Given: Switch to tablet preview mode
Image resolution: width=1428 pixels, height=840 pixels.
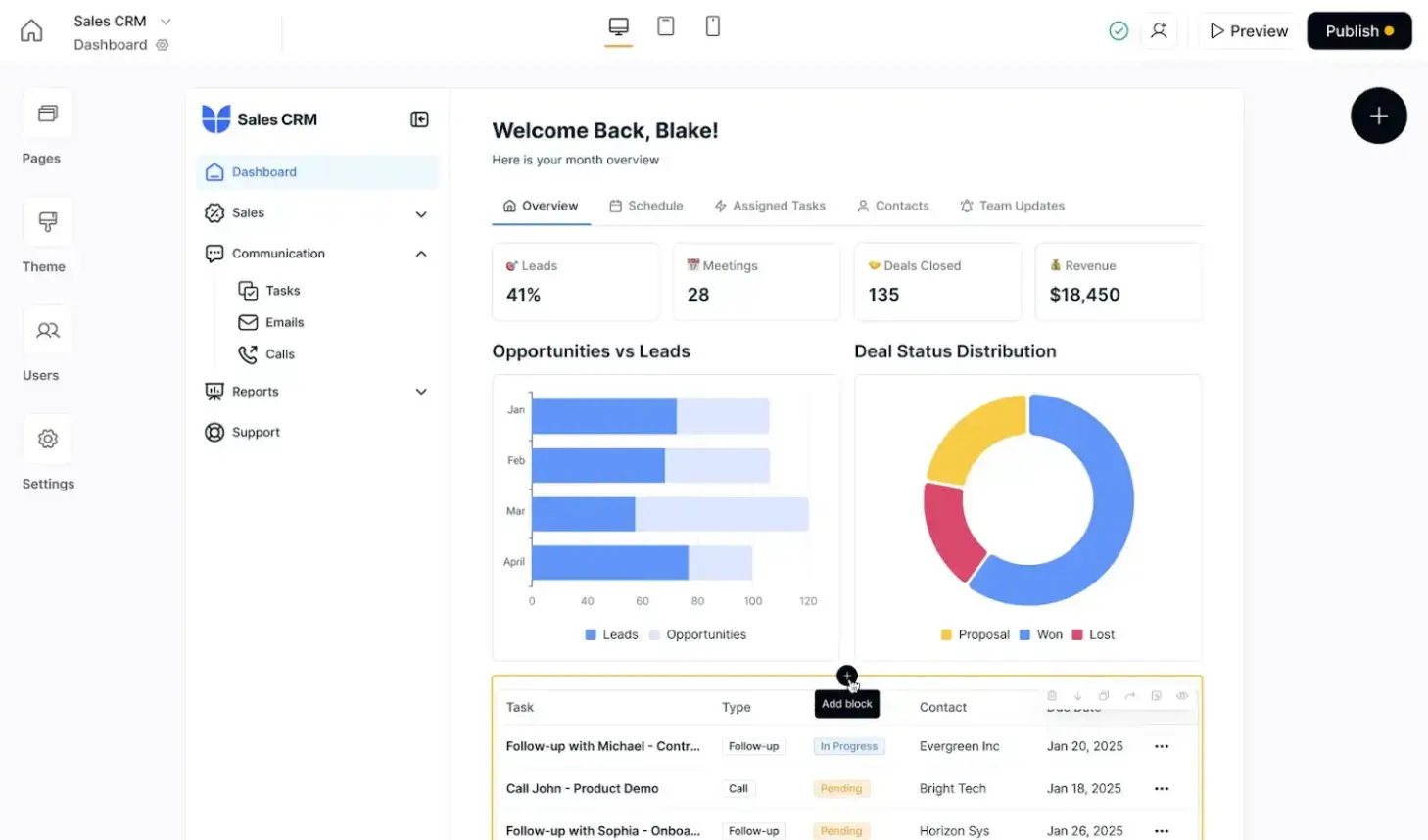Looking at the screenshot, I should click(666, 26).
